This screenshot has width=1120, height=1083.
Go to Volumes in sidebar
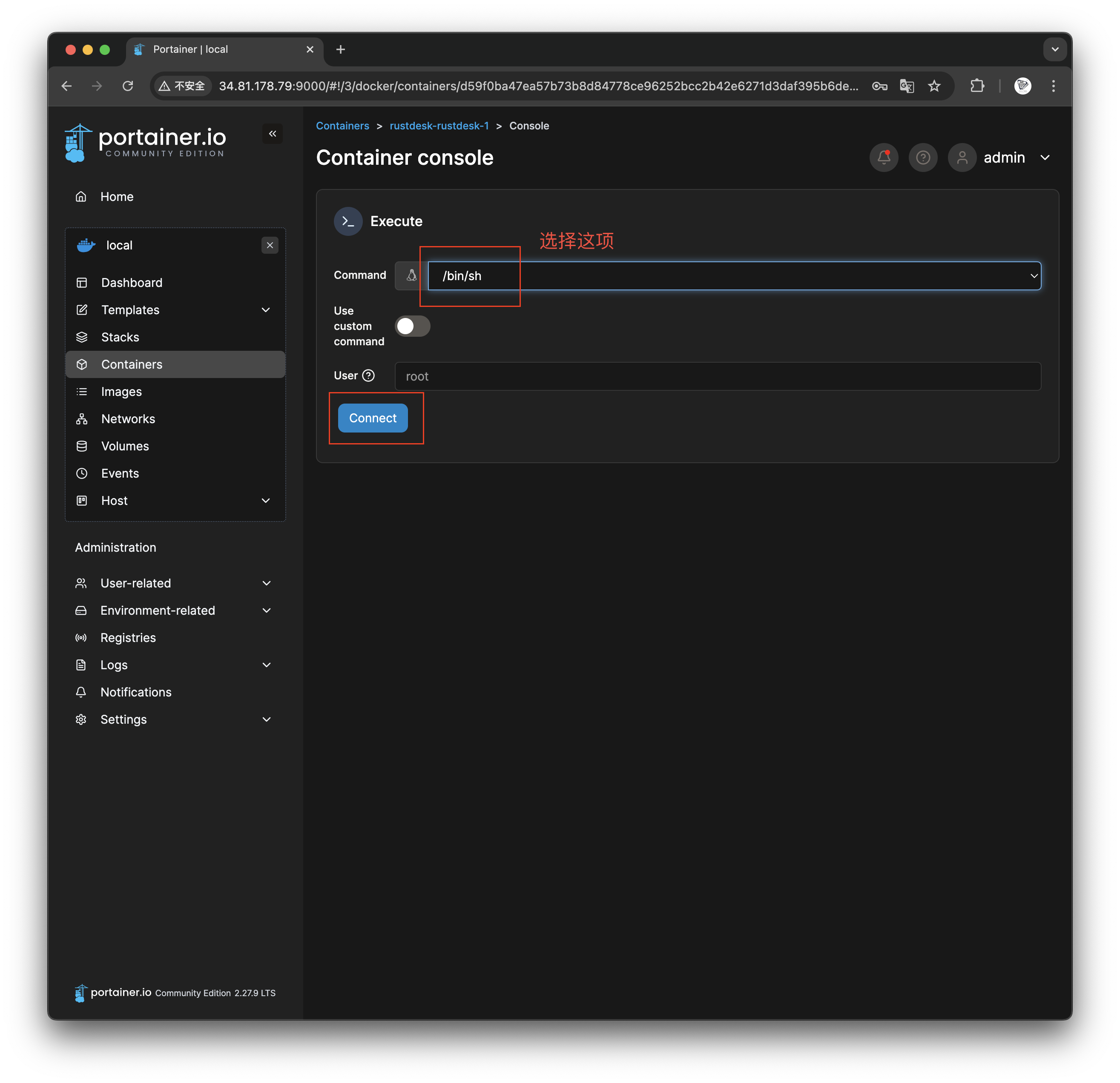click(x=125, y=446)
